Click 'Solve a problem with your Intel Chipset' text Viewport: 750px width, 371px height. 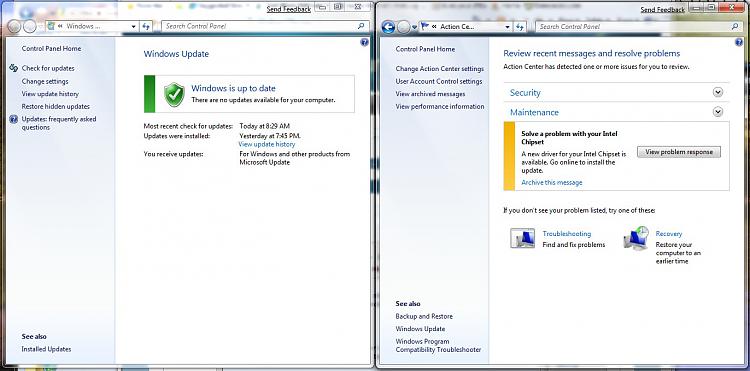[x=569, y=138]
